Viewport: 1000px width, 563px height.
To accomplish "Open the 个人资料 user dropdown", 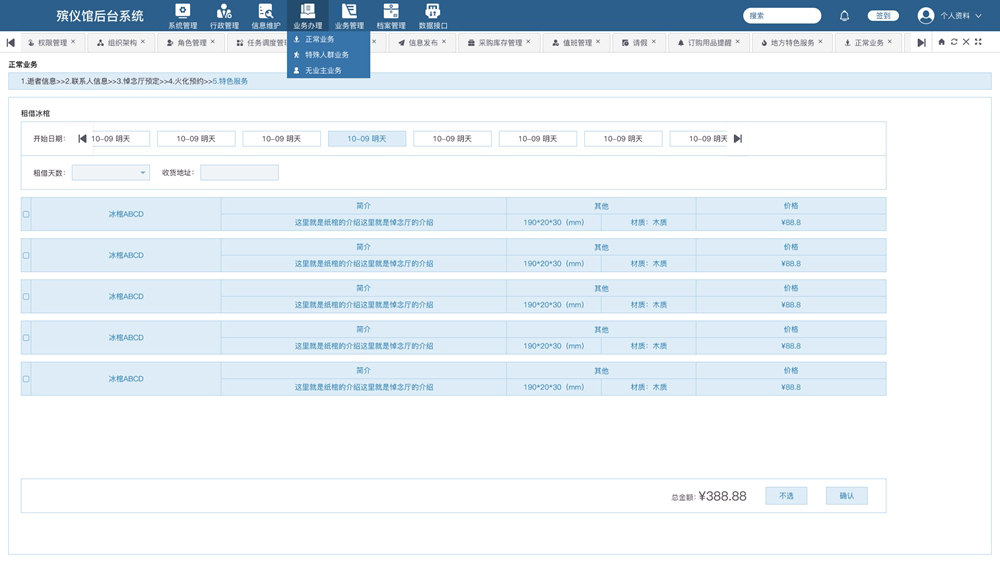I will pos(951,16).
